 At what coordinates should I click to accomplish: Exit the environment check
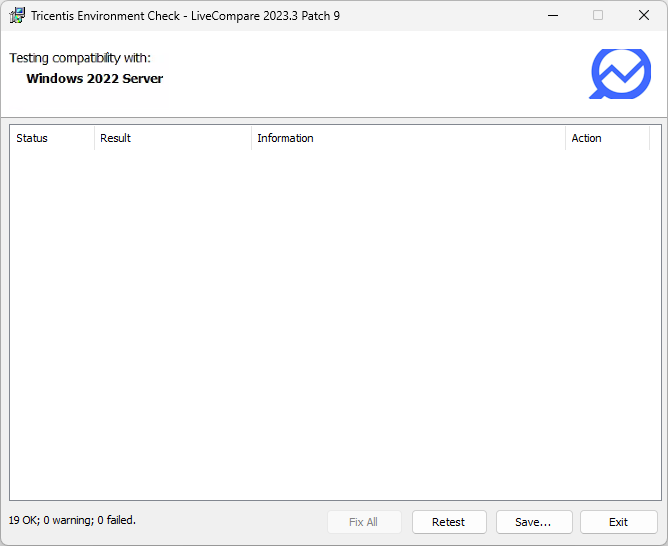[x=618, y=522]
